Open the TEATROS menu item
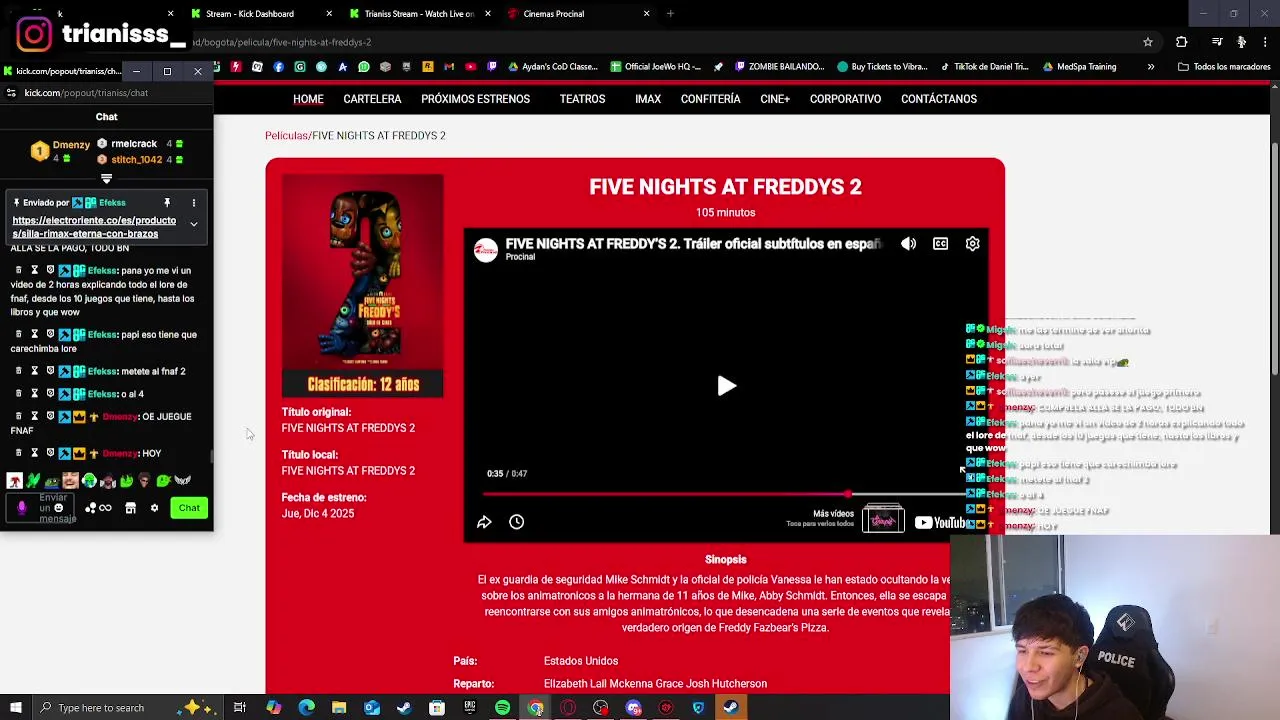1280x720 pixels. 582,99
